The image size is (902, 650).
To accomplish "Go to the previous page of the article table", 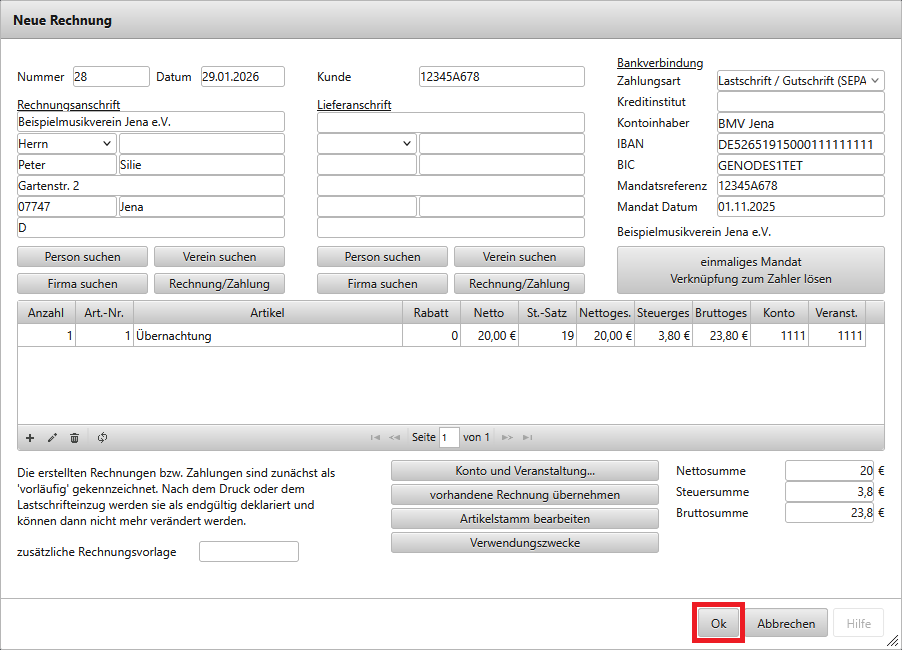I will (394, 437).
